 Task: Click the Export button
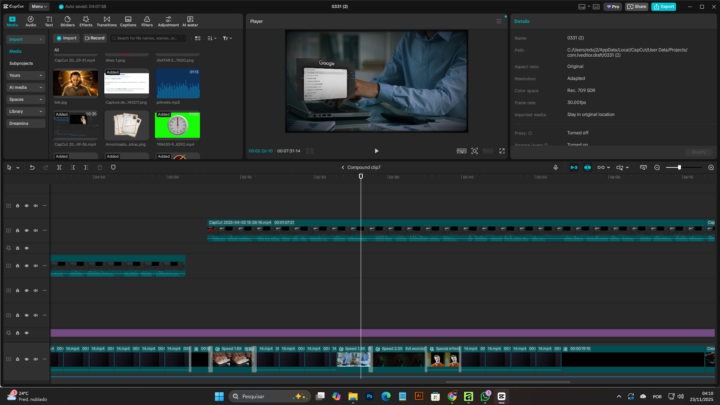[x=663, y=6]
